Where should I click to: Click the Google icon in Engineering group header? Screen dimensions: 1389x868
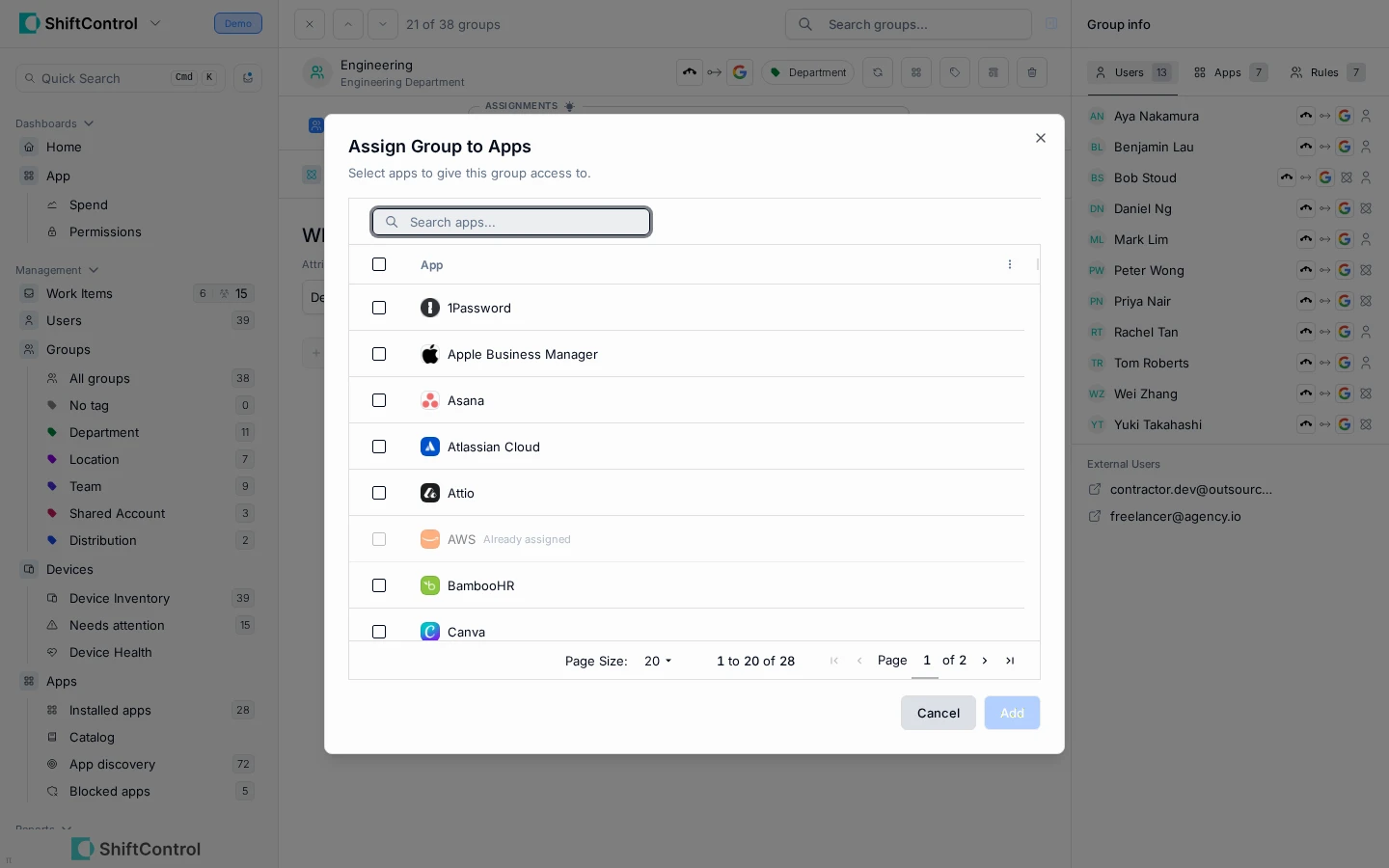[x=740, y=72]
